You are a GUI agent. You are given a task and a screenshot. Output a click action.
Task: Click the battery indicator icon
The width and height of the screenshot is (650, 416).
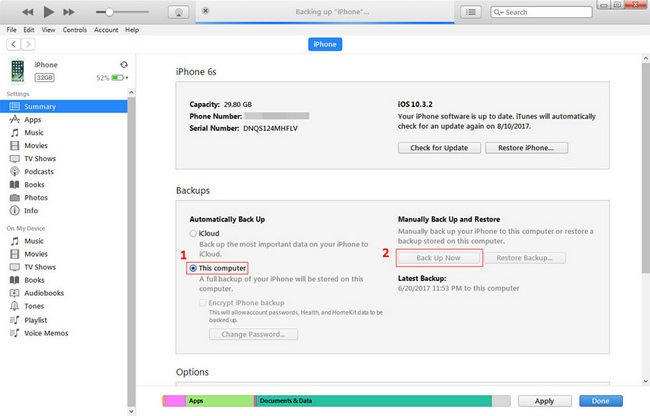click(118, 77)
